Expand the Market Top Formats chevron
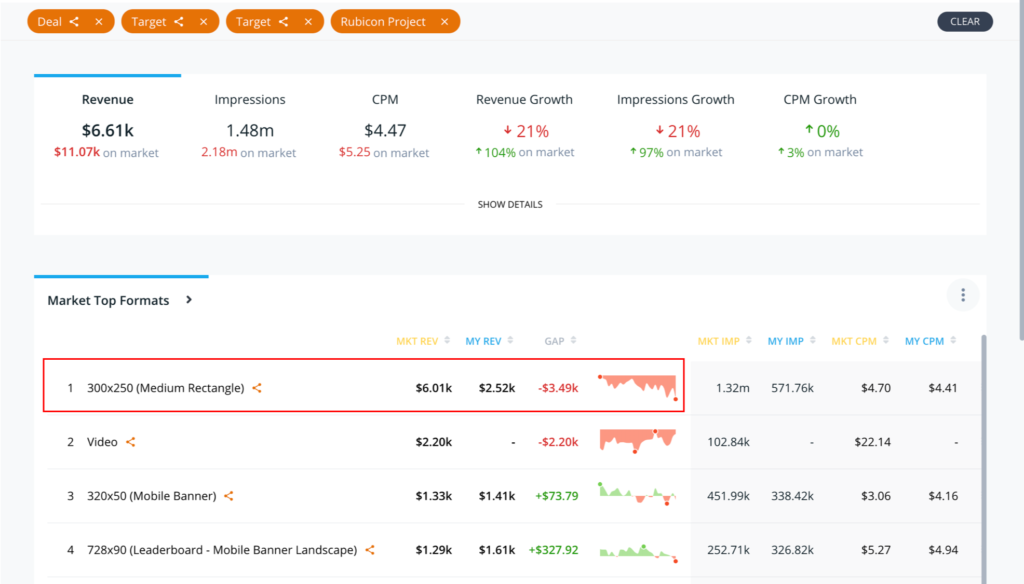 coord(189,300)
